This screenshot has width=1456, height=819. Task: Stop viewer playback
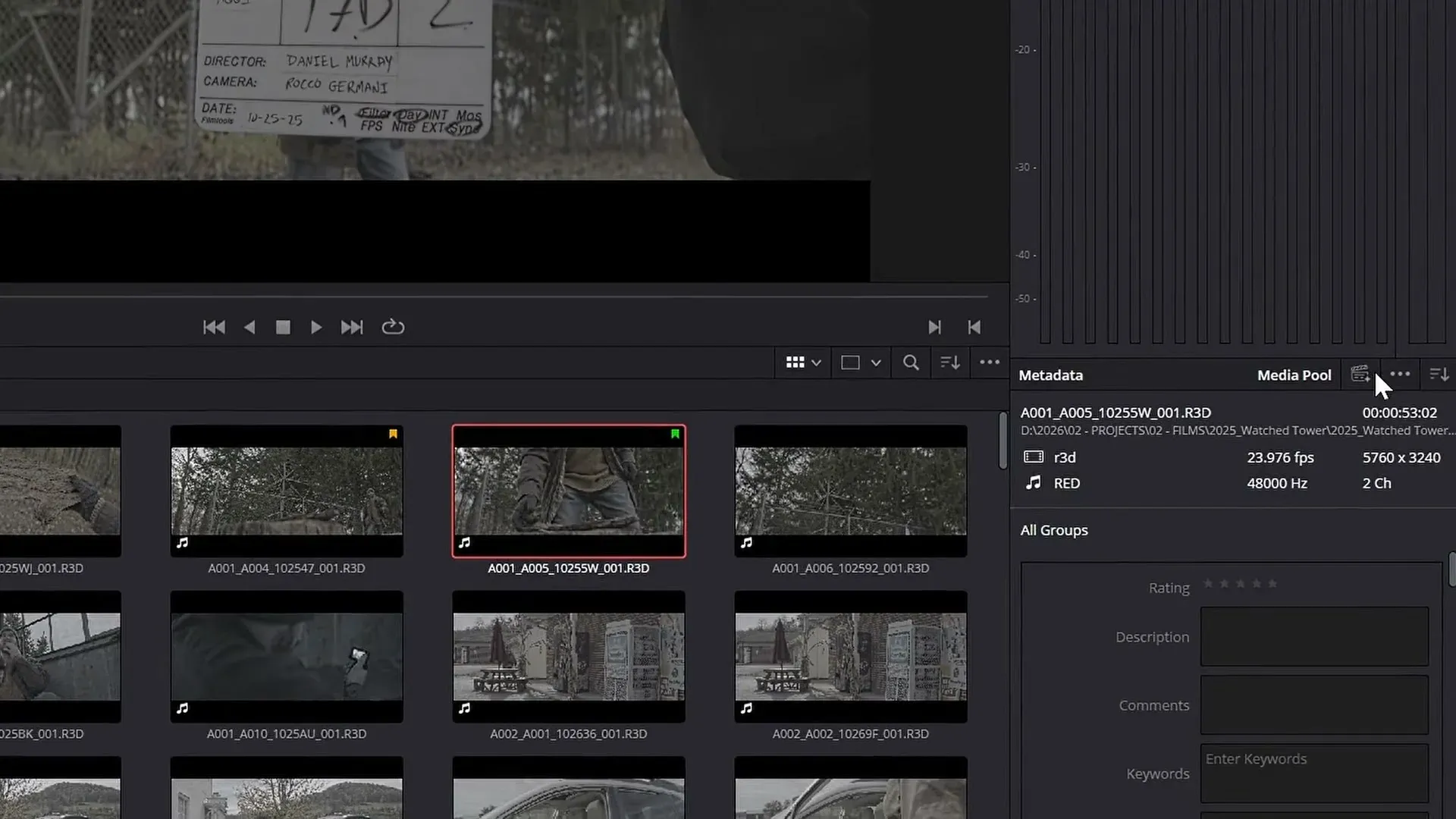coord(283,327)
